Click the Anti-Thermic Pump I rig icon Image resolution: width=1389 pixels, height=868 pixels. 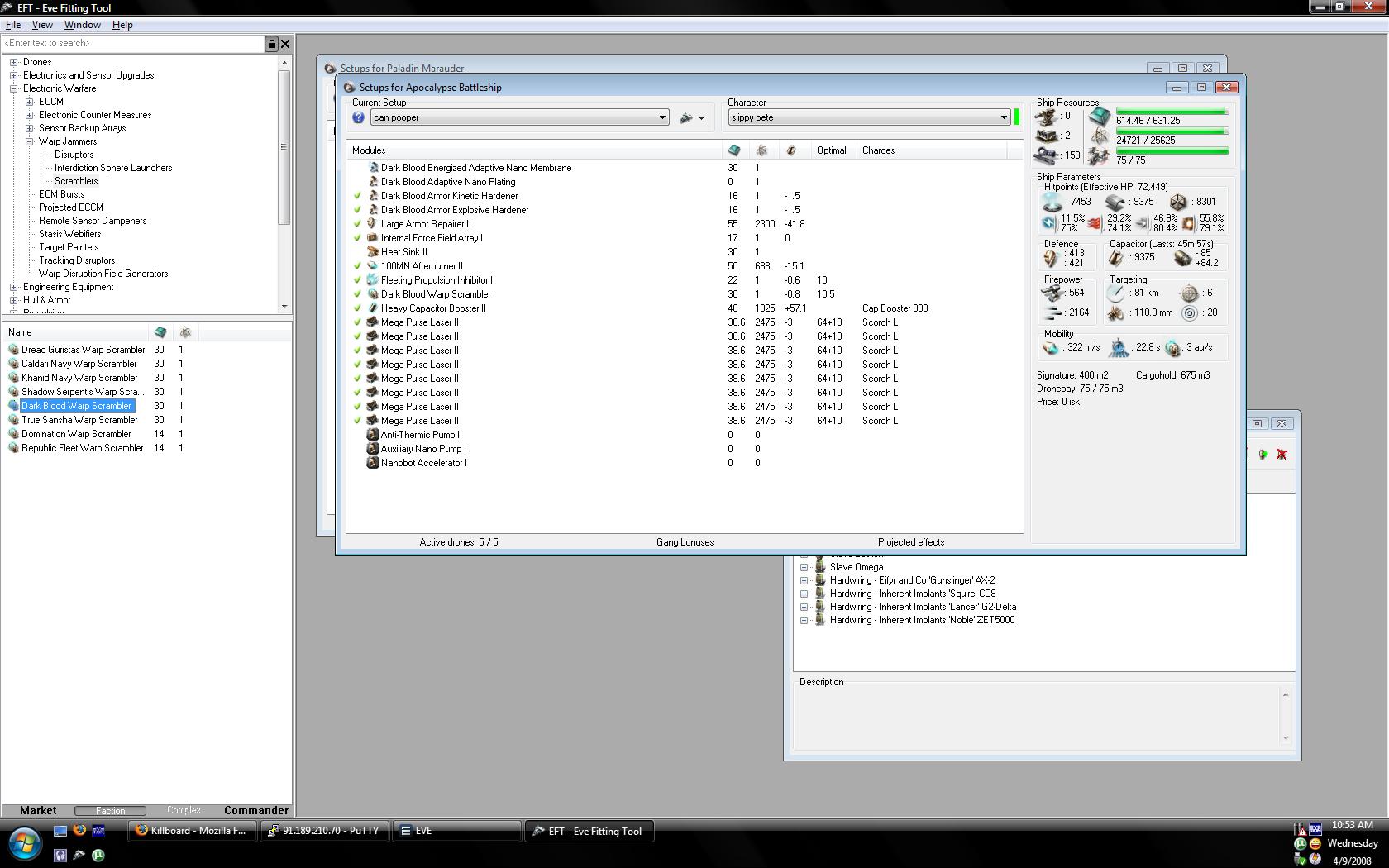(x=373, y=435)
